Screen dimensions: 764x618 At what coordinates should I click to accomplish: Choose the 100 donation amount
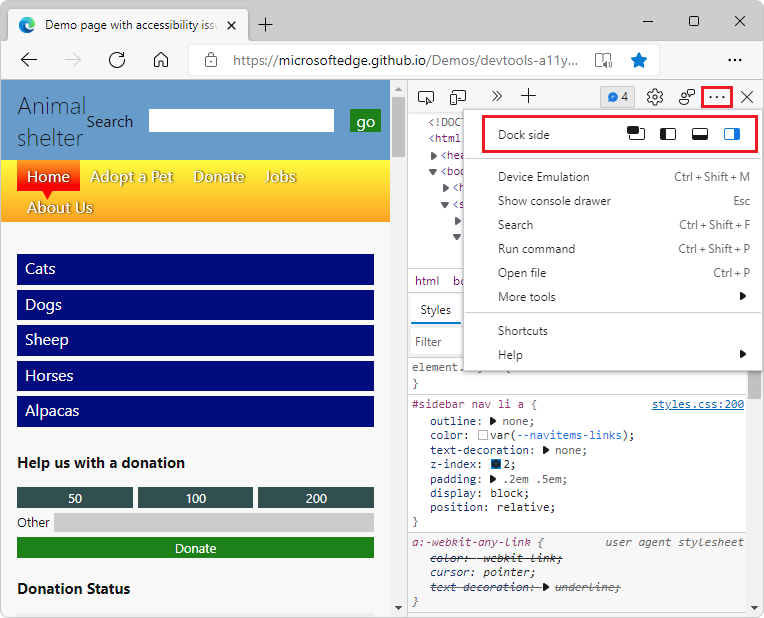(195, 498)
